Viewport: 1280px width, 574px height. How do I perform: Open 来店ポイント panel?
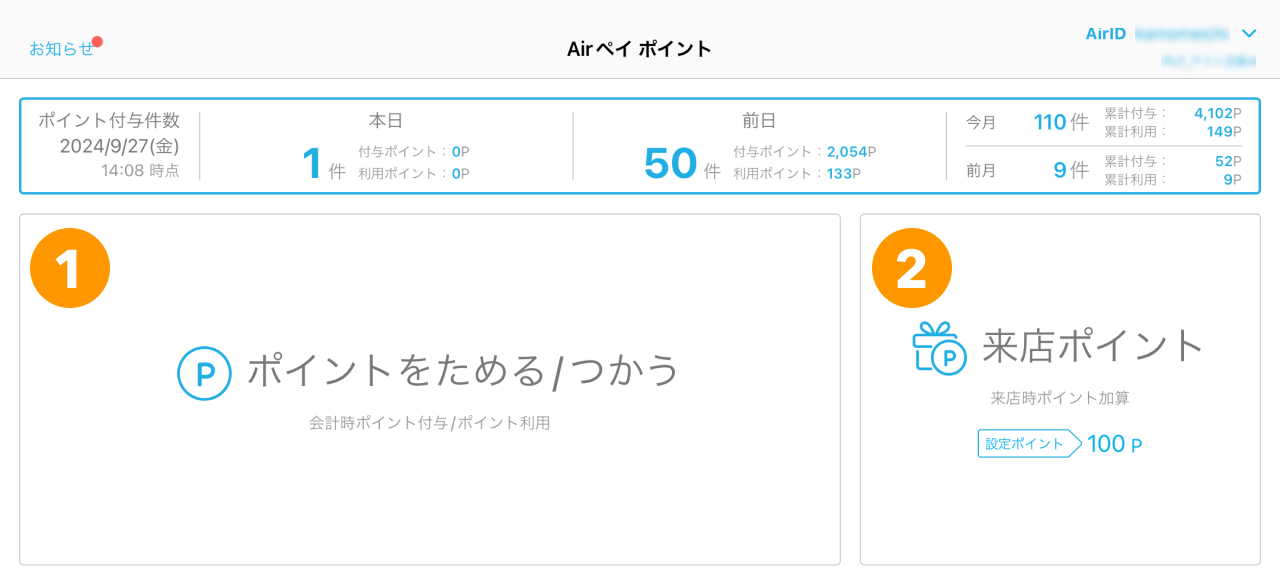coord(1060,389)
